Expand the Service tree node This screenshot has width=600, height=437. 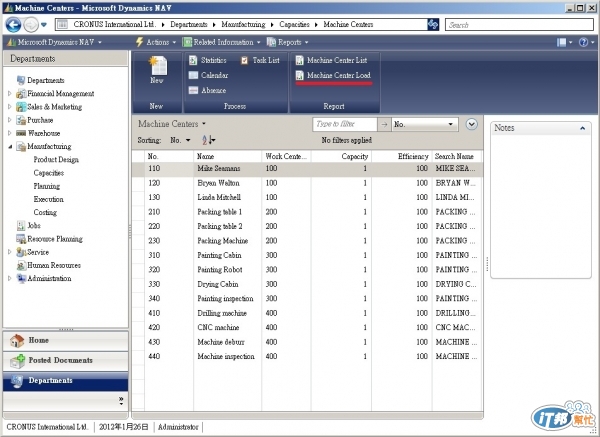[x=10, y=252]
